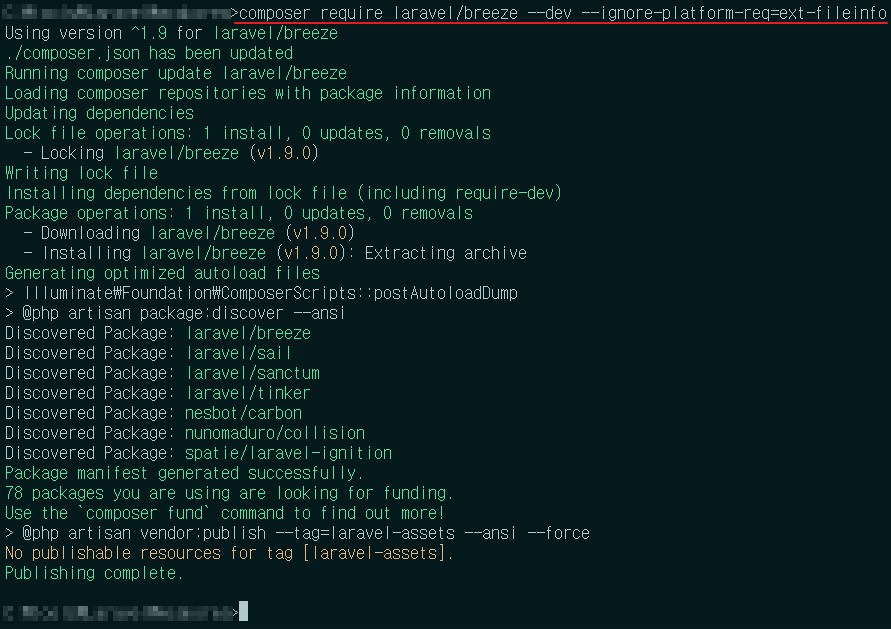This screenshot has height=629, width=891.
Task: Click 'Discovered Package: laravel/sanctum' line
Action: [162, 373]
